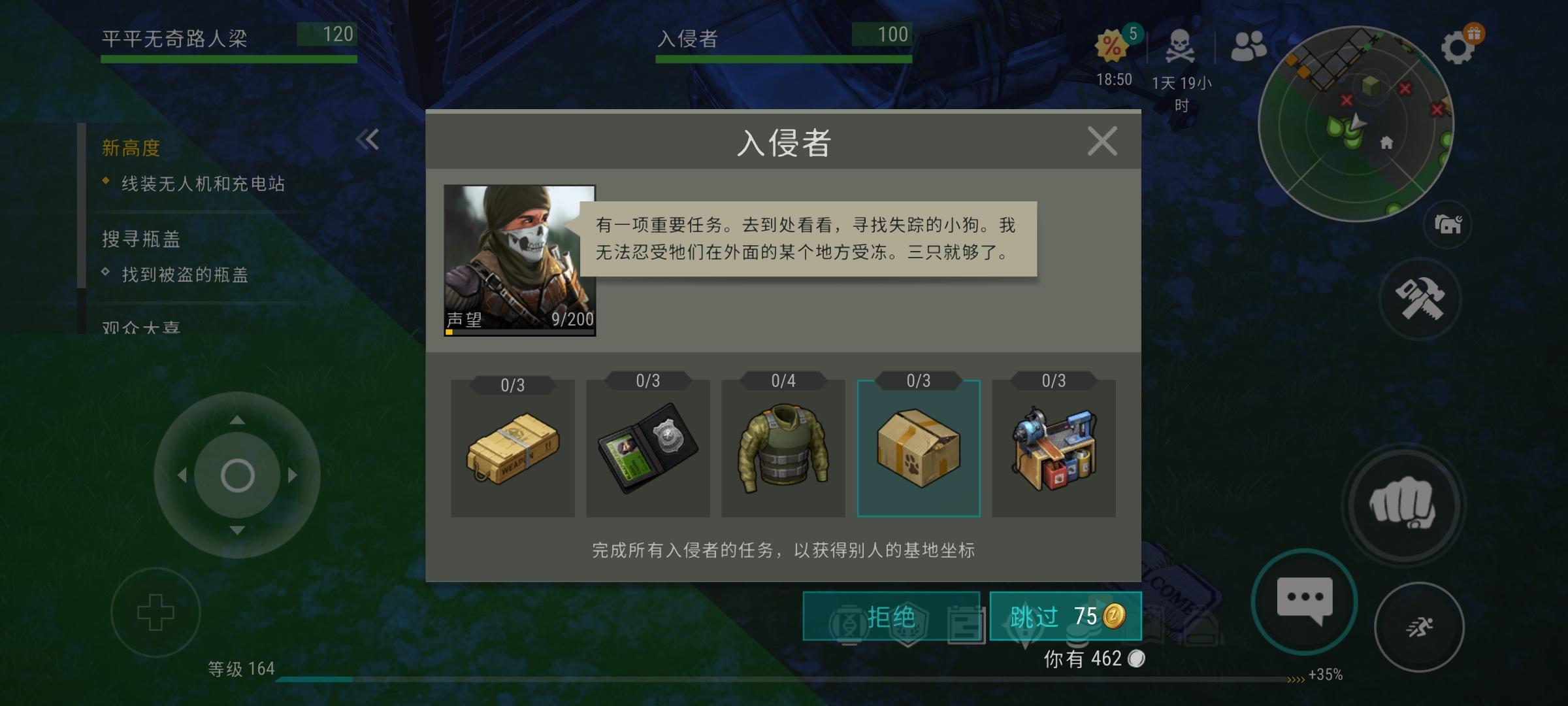The width and height of the screenshot is (1568, 706).
Task: Select the workbench machine item
Action: [1054, 448]
